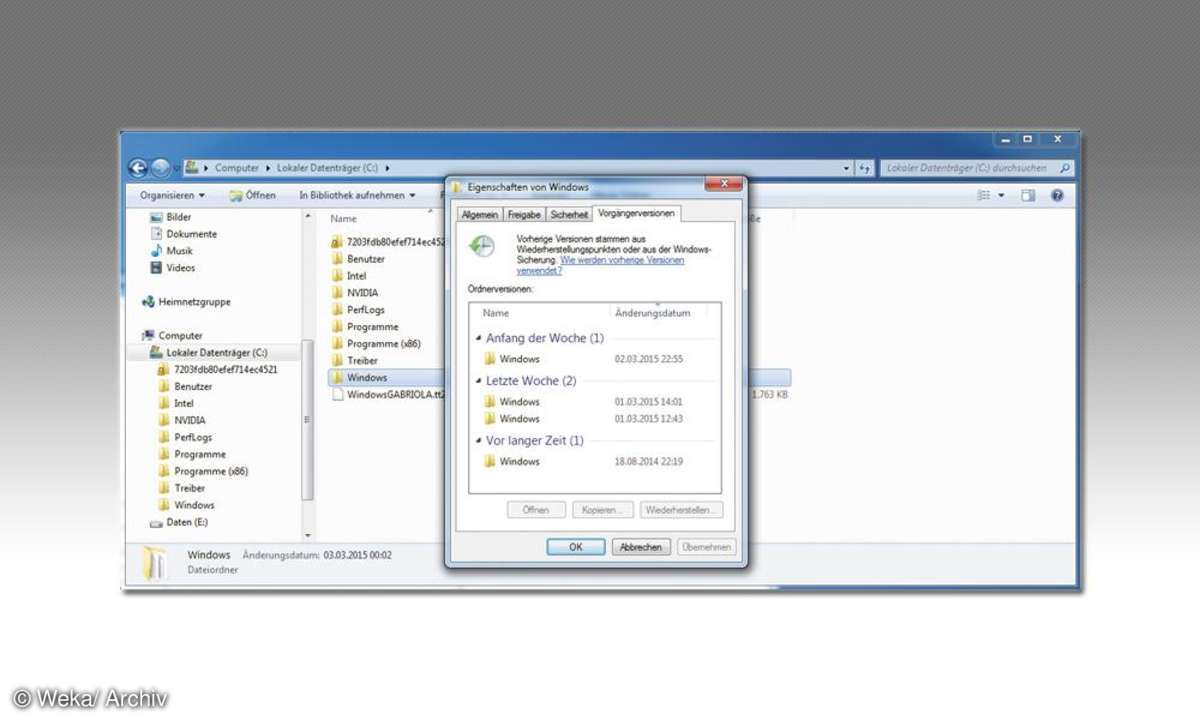Screen dimensions: 1200x720
Task: Click Öffnen in the Explorer toolbar
Action: point(253,196)
